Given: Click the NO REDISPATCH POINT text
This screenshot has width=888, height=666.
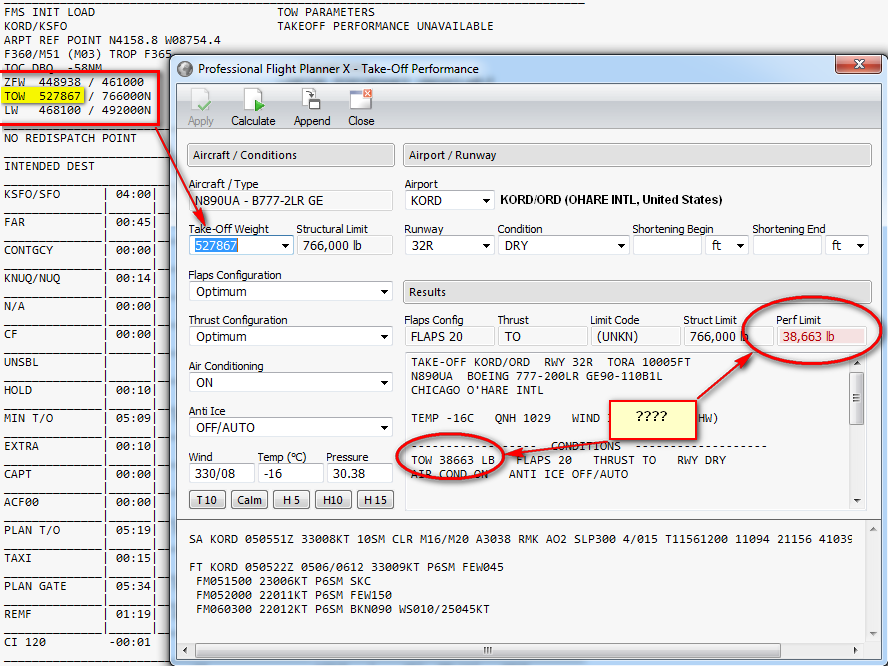Looking at the screenshot, I should point(70,138).
